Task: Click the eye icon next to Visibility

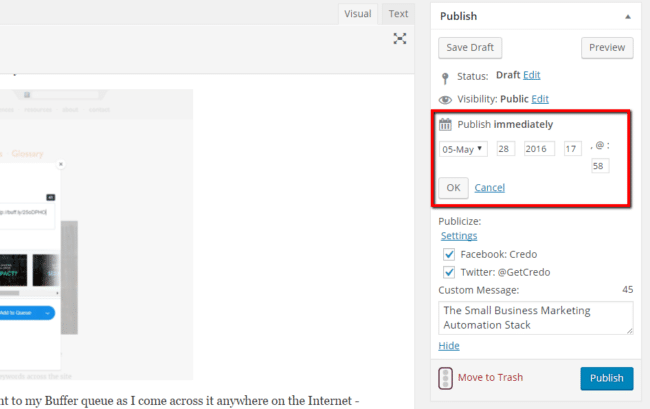Action: point(445,99)
